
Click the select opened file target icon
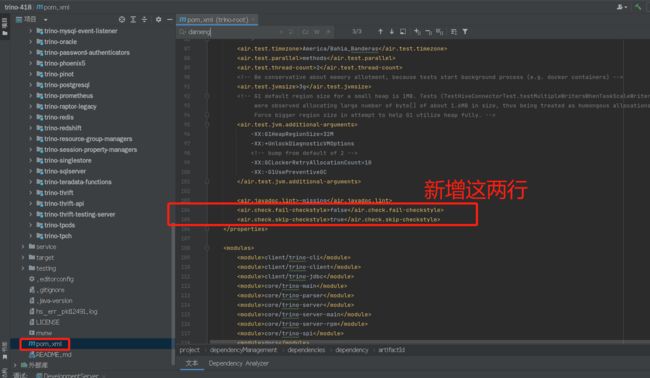[x=121, y=19]
